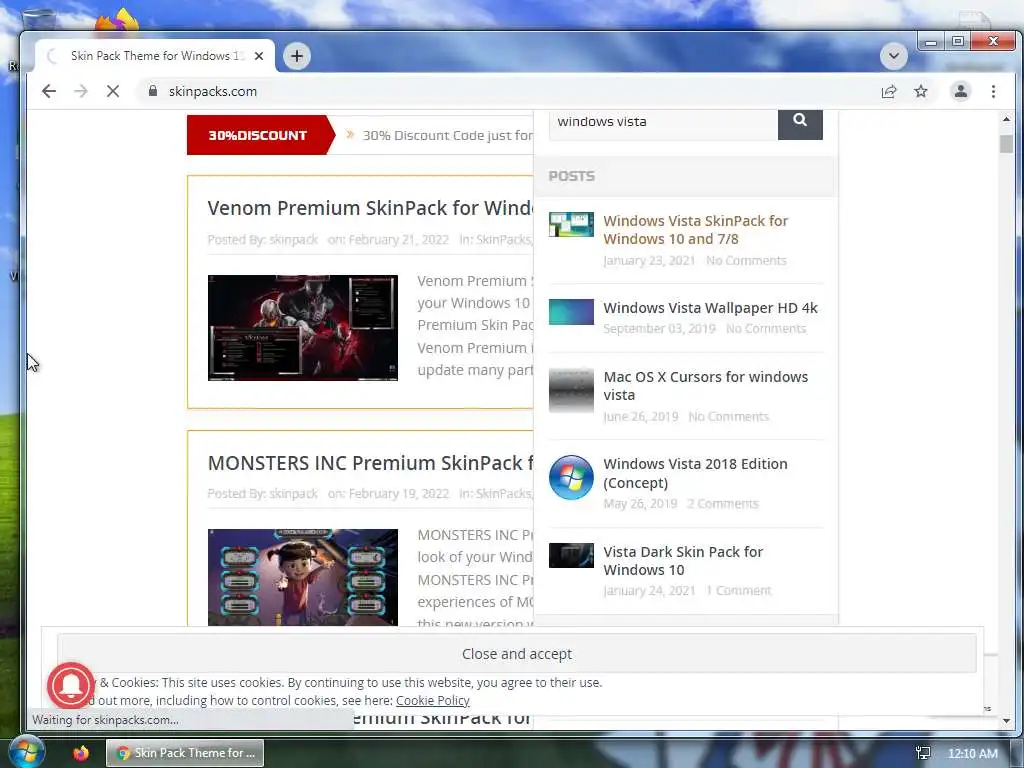The width and height of the screenshot is (1024, 768).
Task: Click Close and accept cookie button
Action: 517,654
